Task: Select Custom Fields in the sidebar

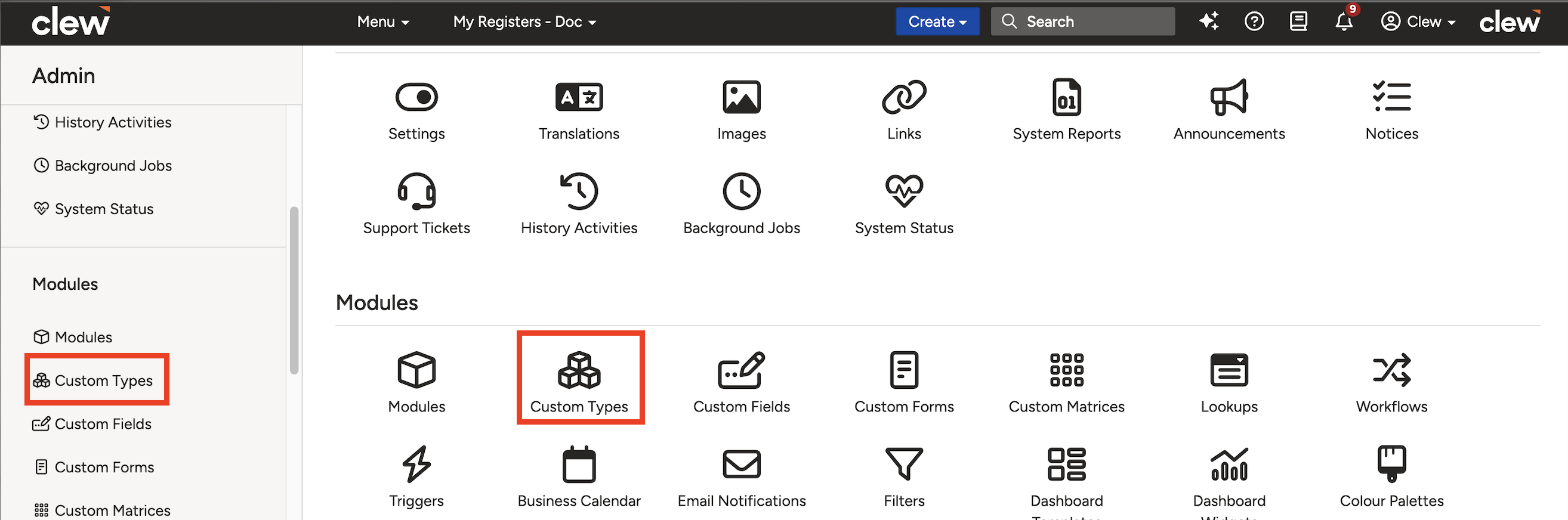Action: coord(92,424)
